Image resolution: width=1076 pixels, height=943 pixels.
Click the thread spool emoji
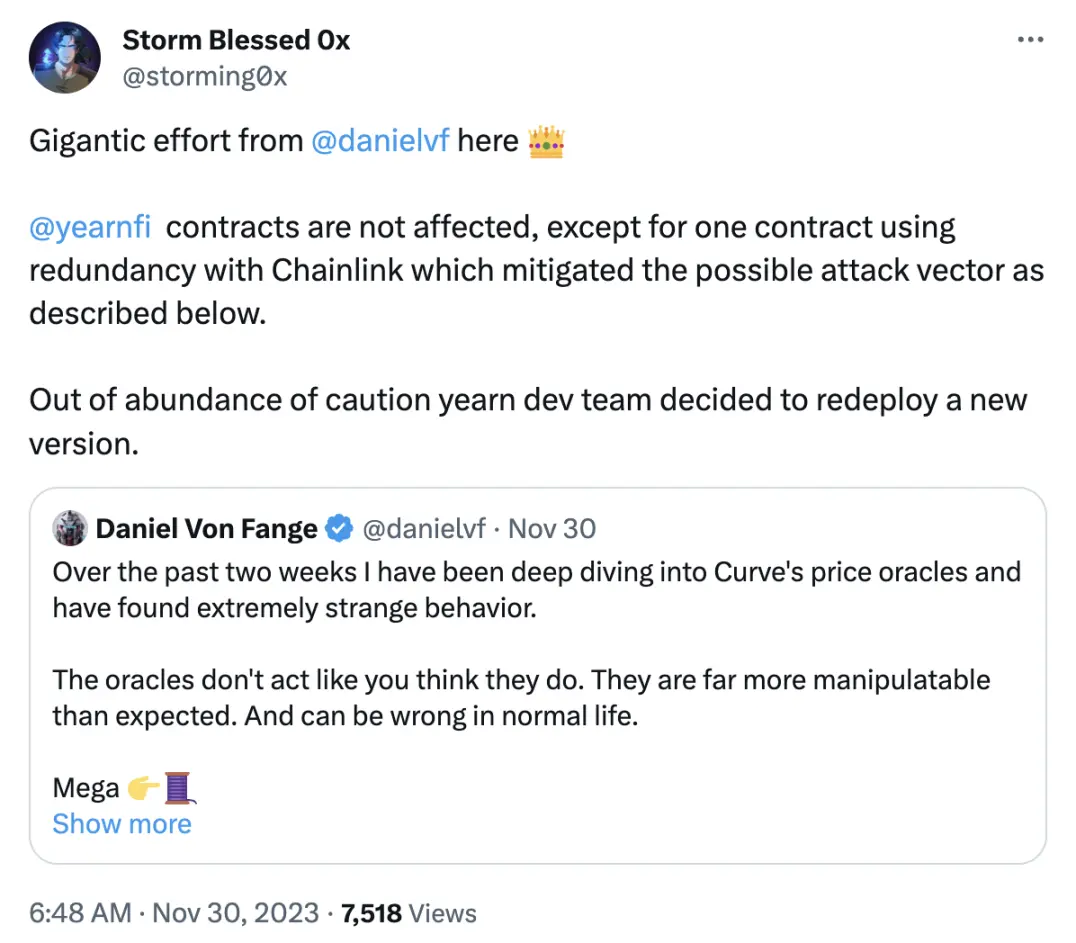tap(178, 788)
